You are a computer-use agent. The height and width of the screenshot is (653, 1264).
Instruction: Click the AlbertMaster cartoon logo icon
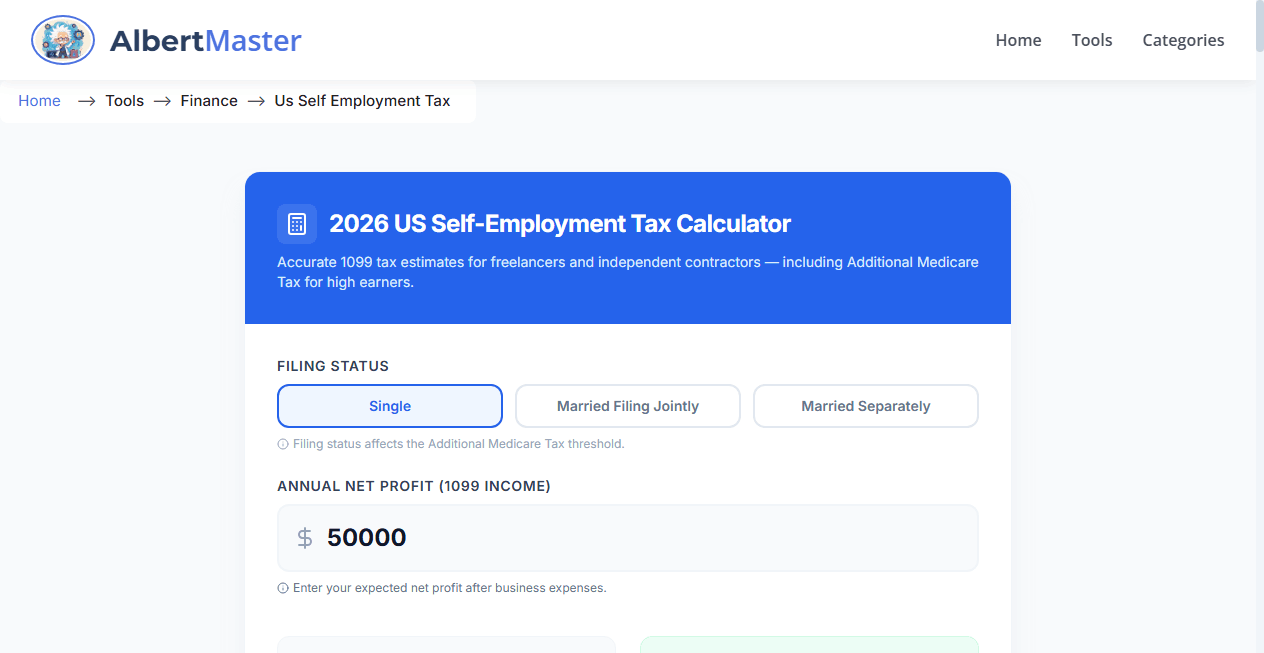coord(62,40)
